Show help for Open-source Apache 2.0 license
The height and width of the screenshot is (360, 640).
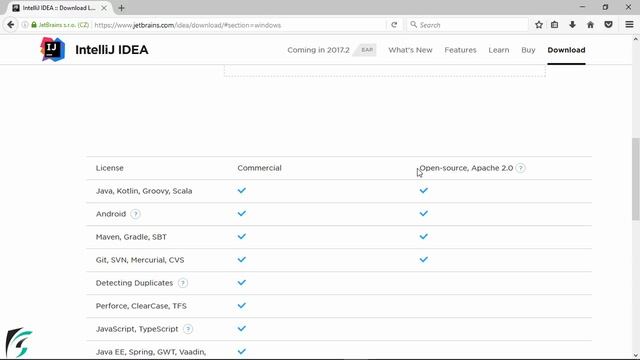[x=520, y=168]
